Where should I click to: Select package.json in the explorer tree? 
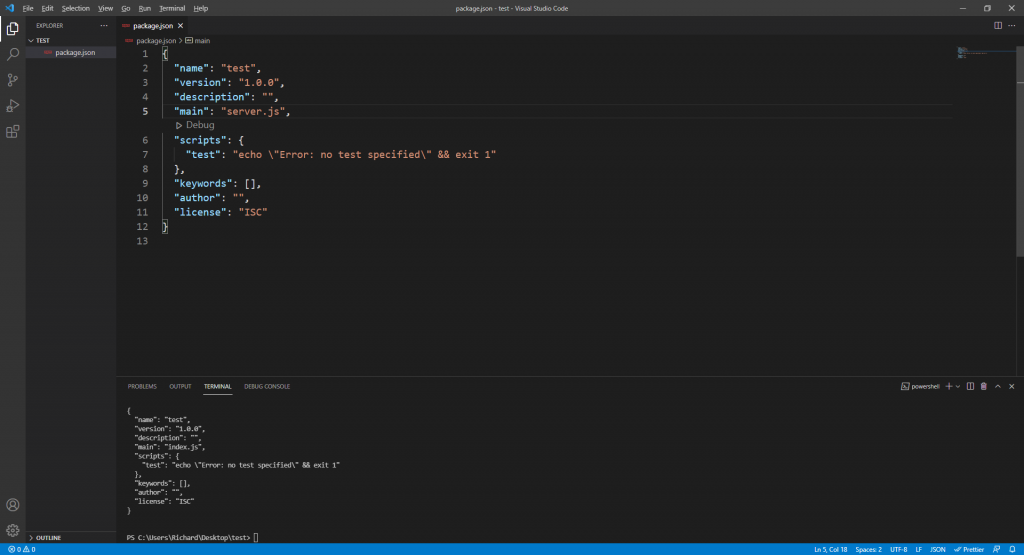(71, 52)
